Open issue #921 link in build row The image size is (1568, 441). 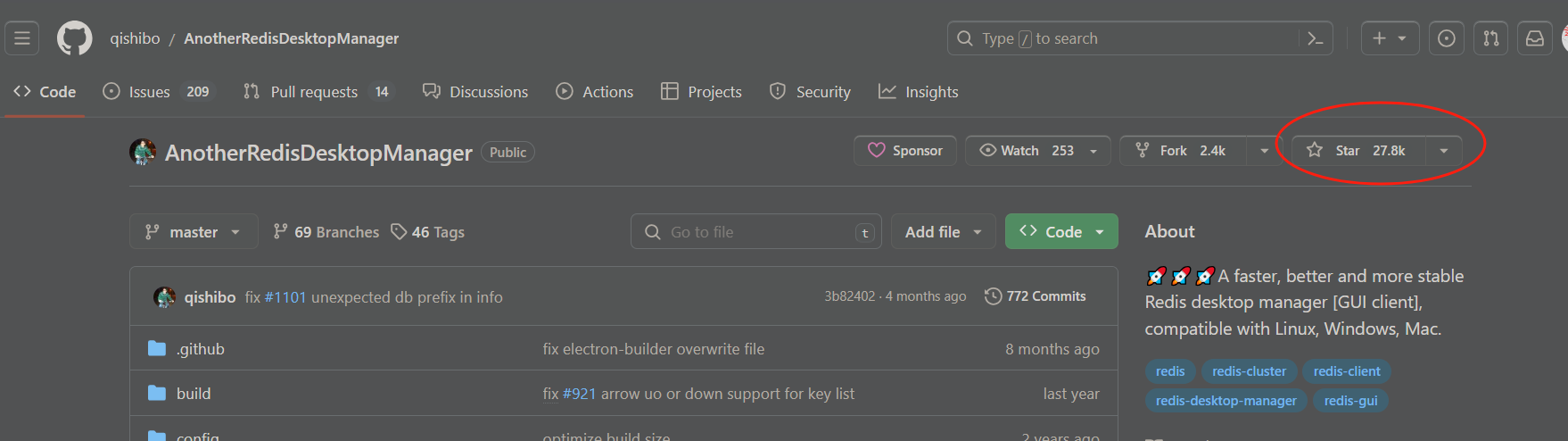coord(580,394)
